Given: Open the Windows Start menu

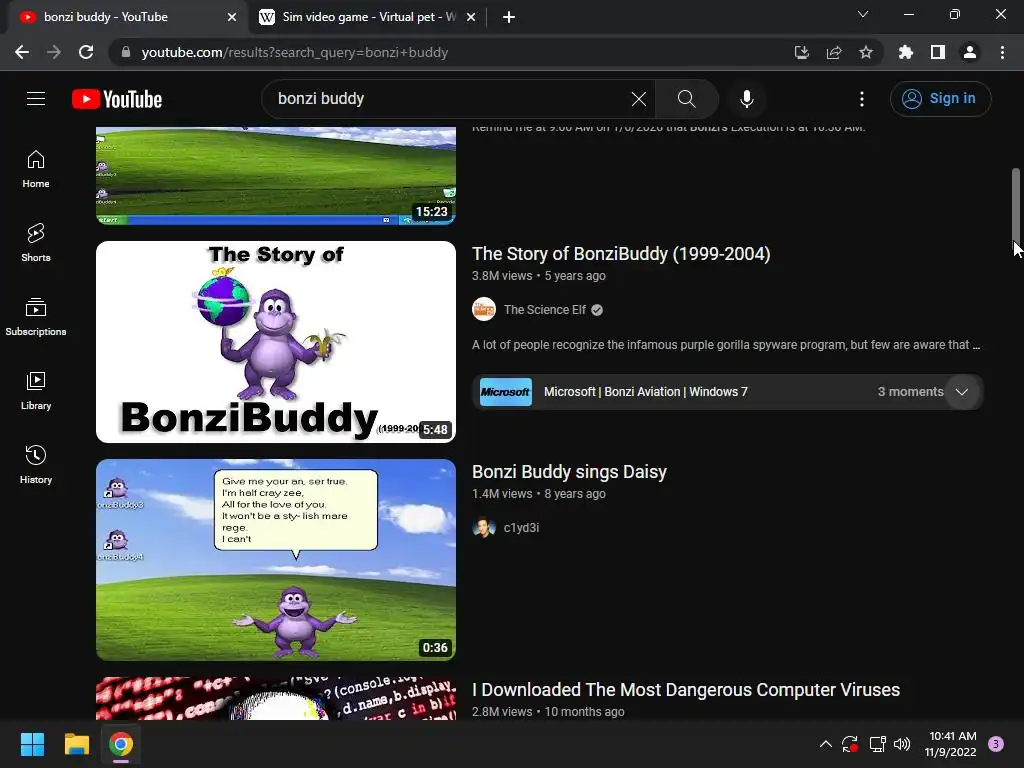Looking at the screenshot, I should [32, 744].
